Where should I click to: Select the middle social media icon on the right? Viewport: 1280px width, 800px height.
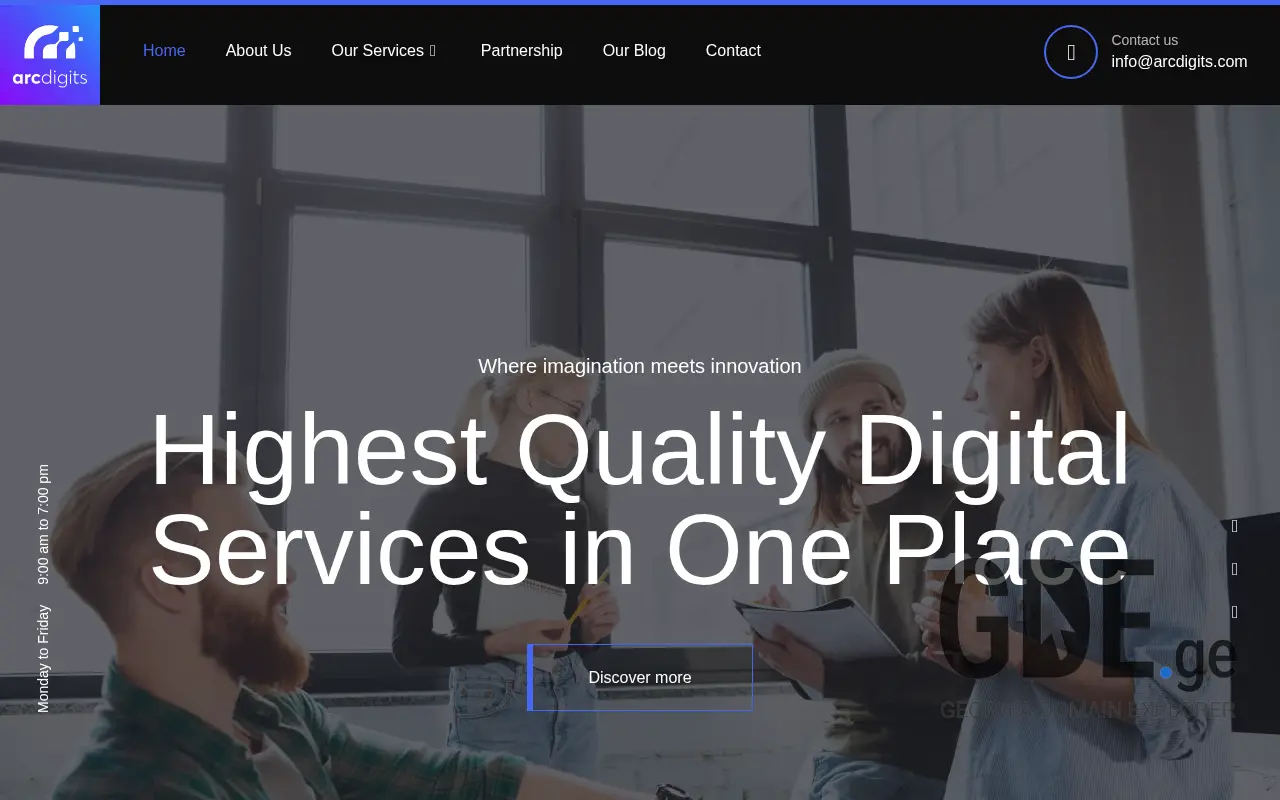coord(1234,568)
